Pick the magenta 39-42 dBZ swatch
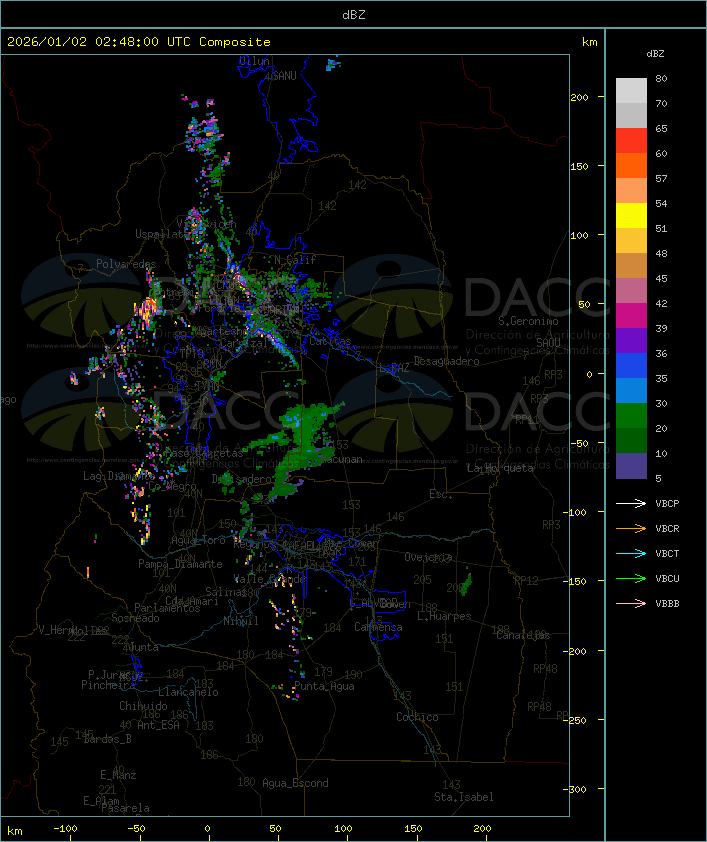 [631, 315]
